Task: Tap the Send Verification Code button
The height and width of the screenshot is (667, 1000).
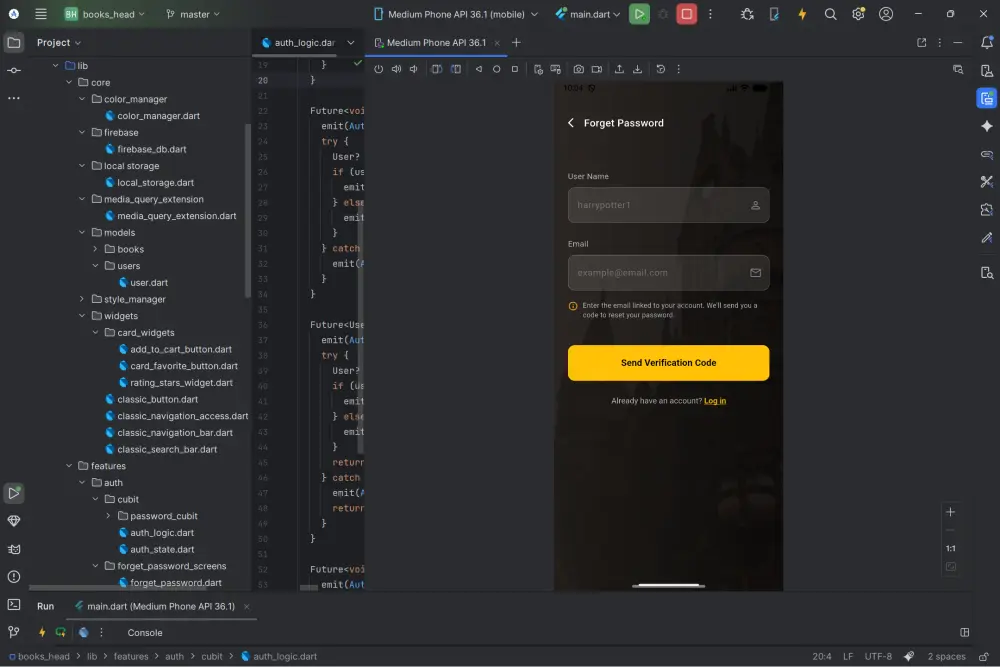Action: tap(668, 362)
